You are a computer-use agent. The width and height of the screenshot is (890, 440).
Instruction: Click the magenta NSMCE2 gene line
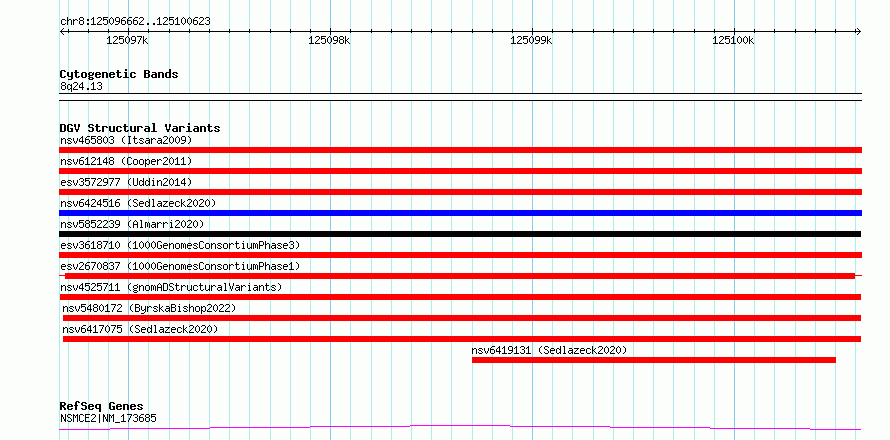pyautogui.click(x=460, y=427)
